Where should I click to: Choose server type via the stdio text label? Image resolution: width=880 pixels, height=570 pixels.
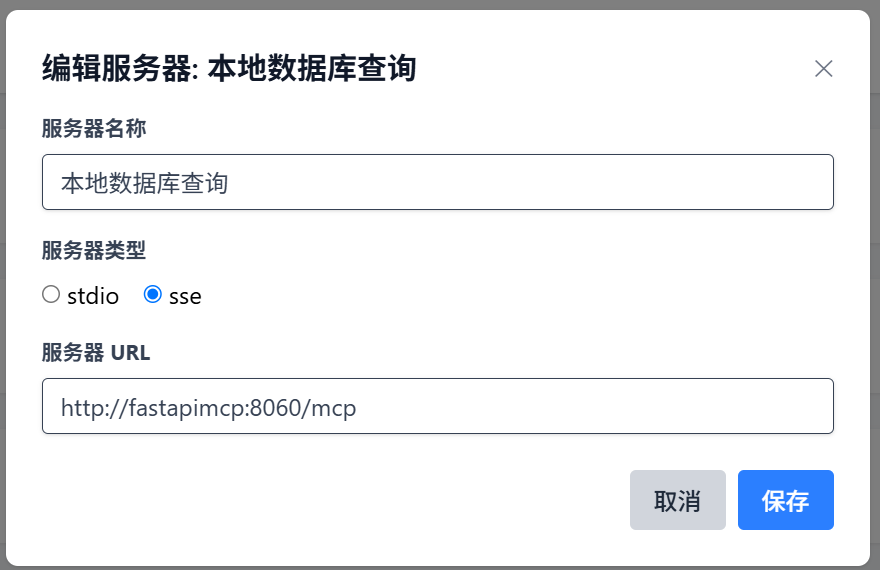(93, 296)
